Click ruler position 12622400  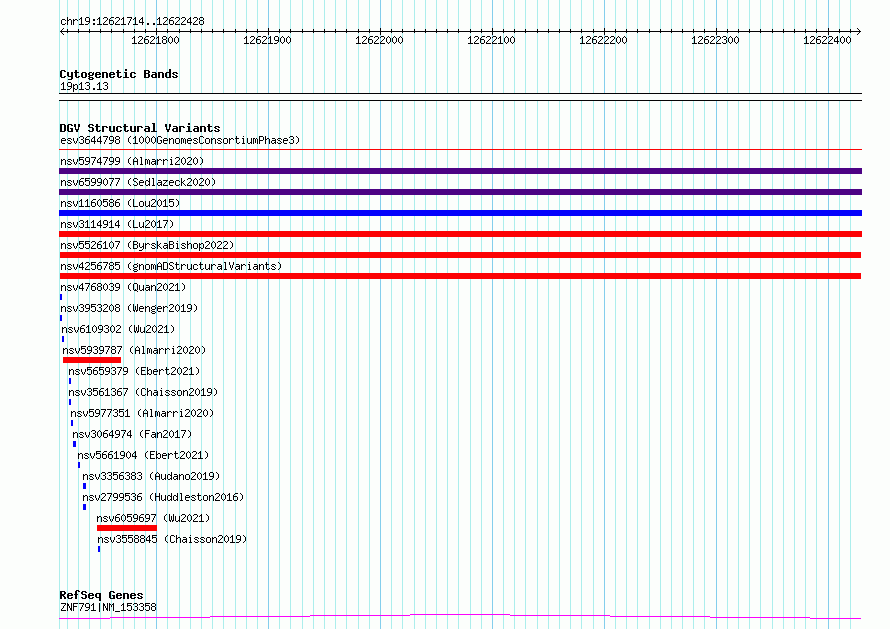827,40
